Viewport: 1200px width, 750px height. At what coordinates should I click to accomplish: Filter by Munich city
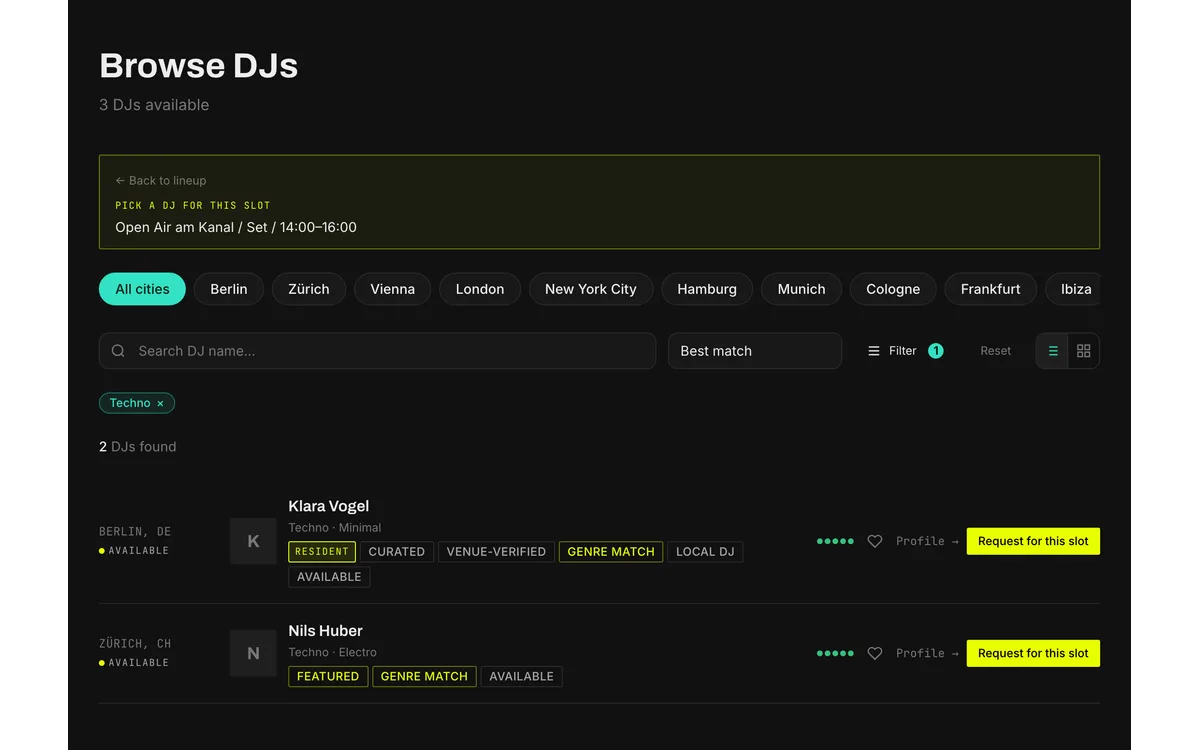(x=802, y=289)
